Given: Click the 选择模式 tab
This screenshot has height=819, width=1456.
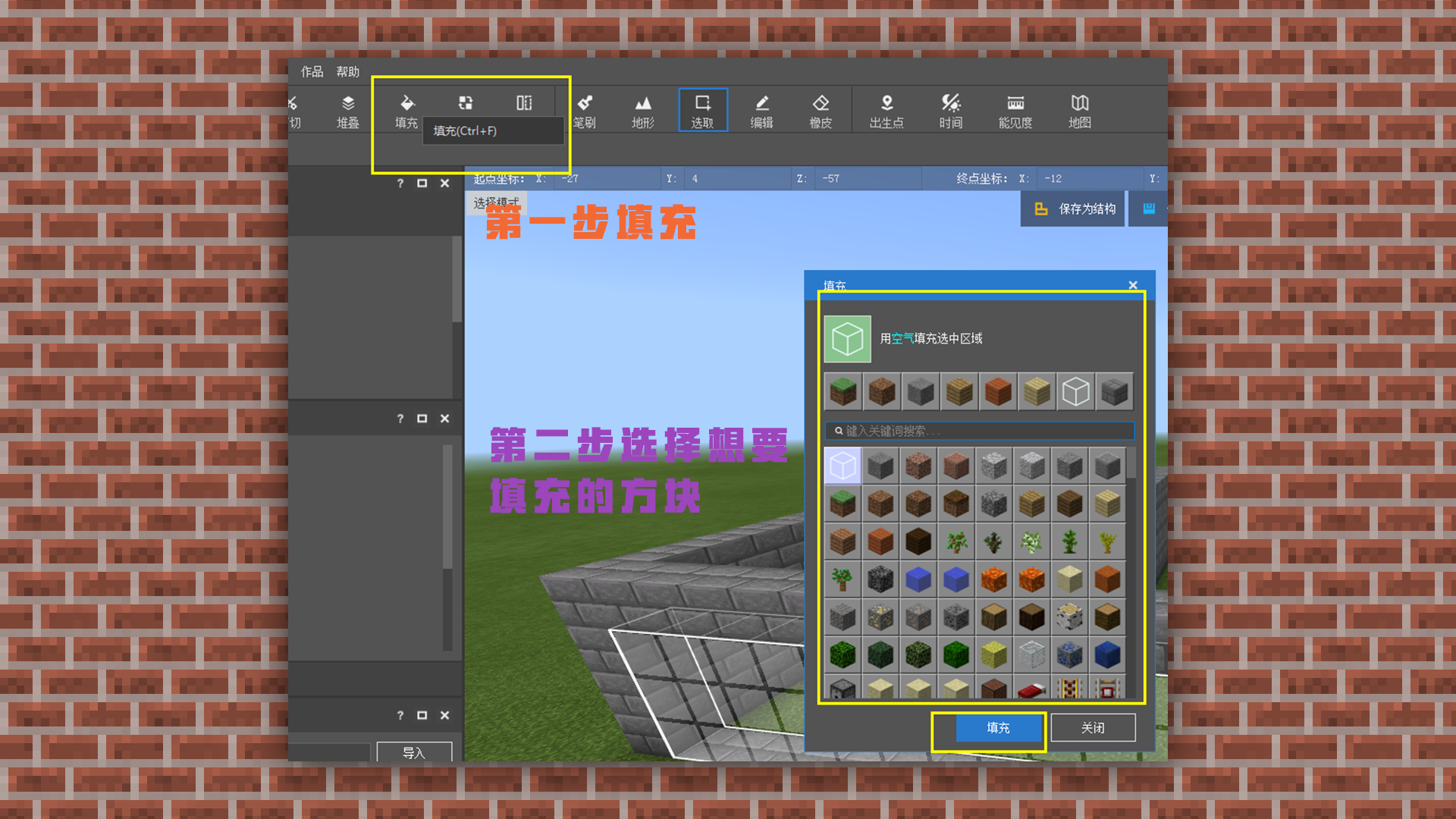Looking at the screenshot, I should click(496, 202).
